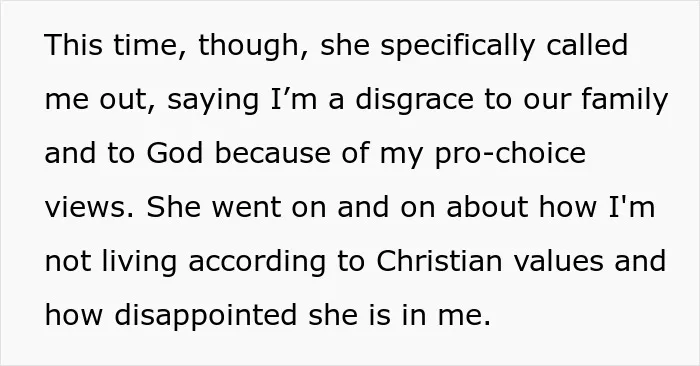Image resolution: width=700 pixels, height=366 pixels.
Task: Click the word "because"
Action: pyautogui.click(x=273, y=153)
